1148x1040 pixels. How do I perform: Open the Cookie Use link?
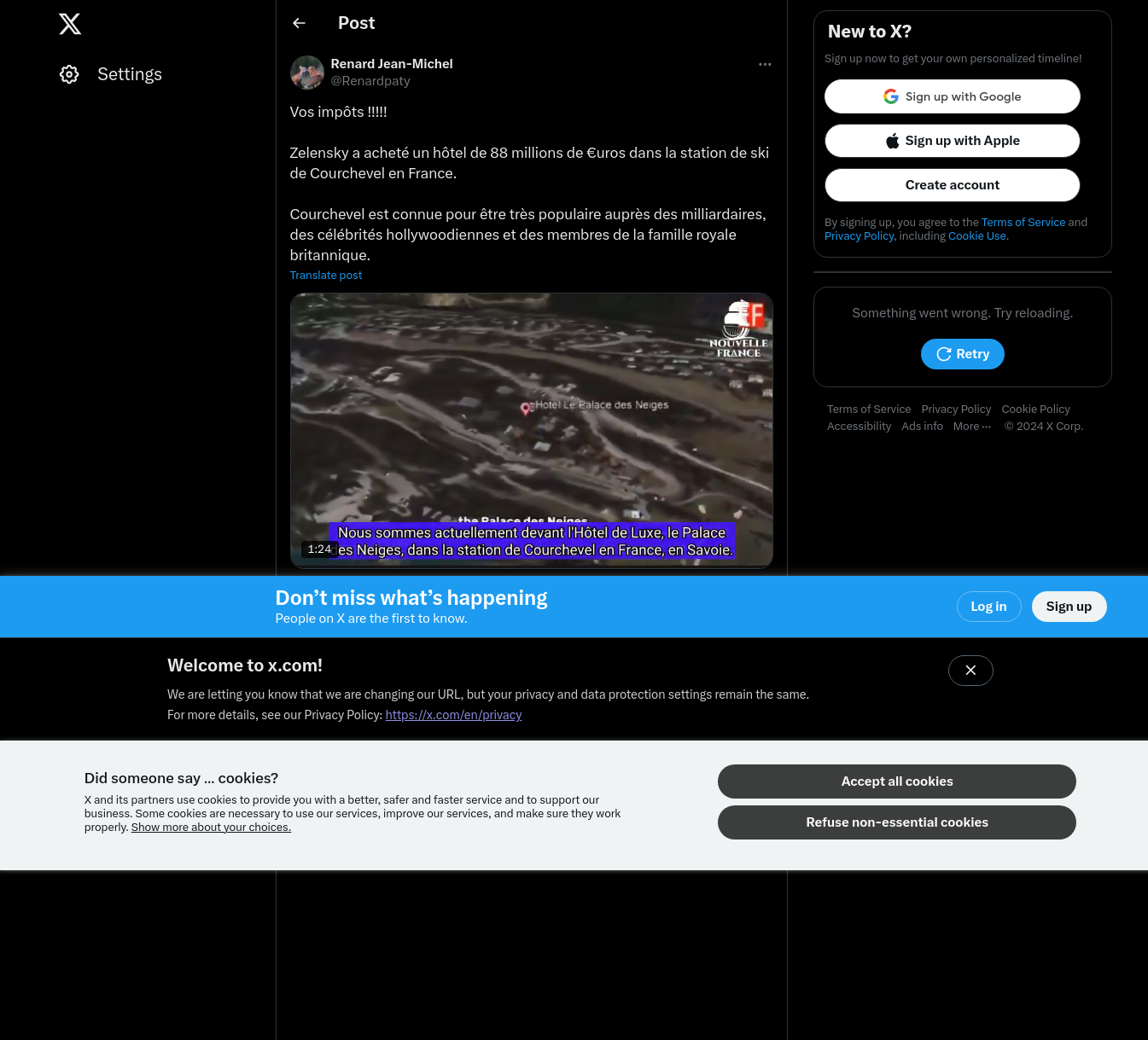(978, 236)
